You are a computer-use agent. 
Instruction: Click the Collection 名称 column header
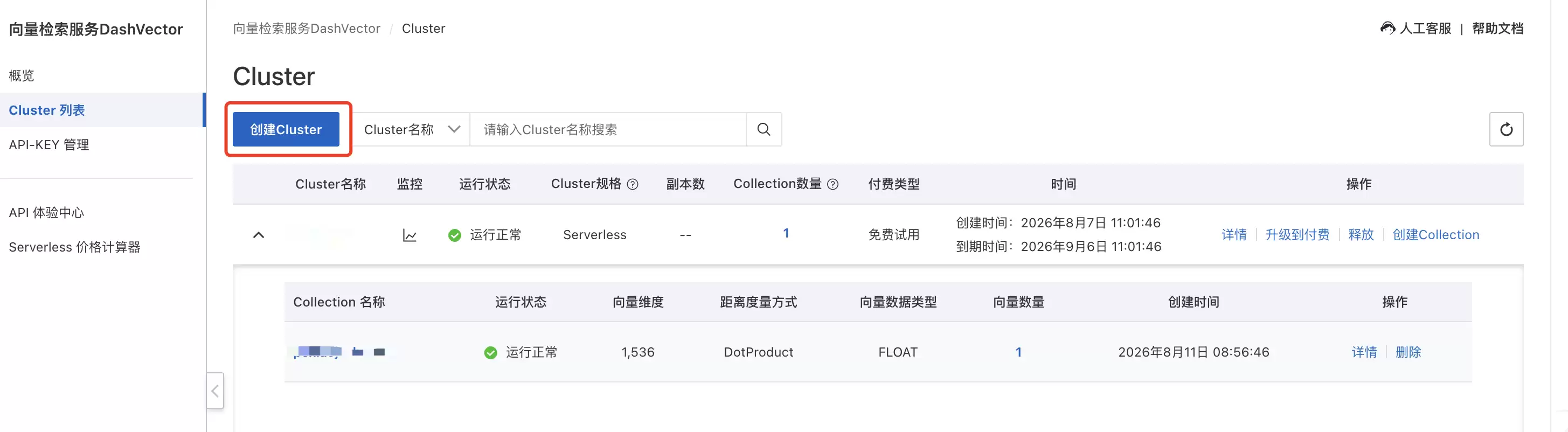[x=339, y=302]
